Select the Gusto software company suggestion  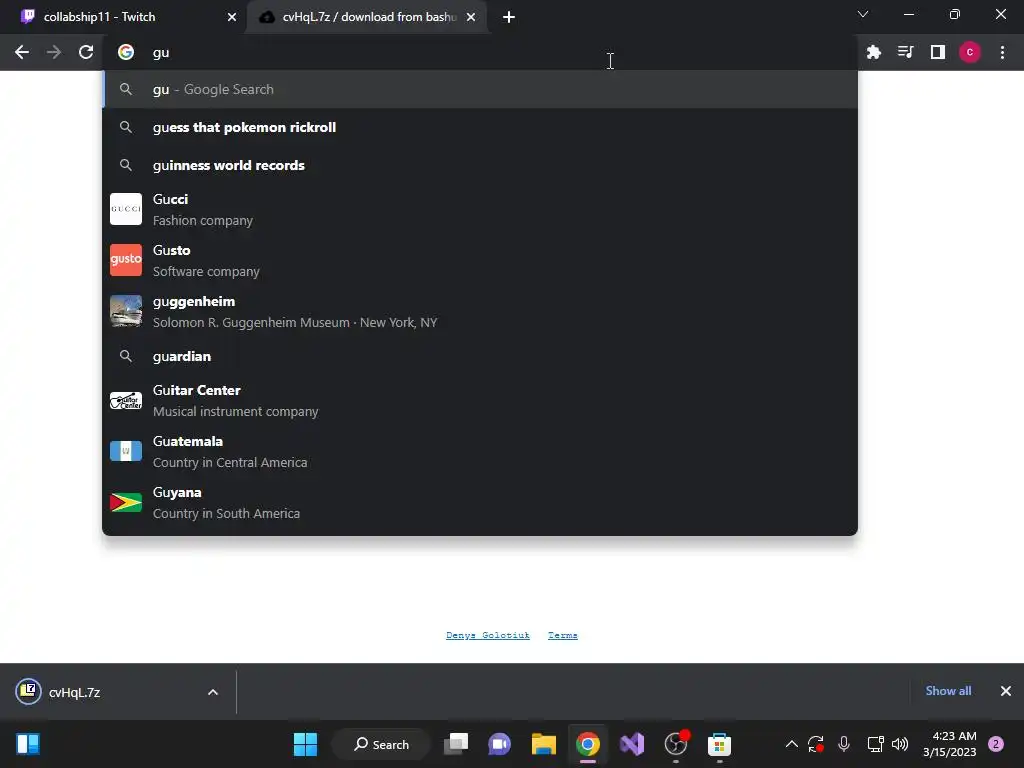pyautogui.click(x=480, y=261)
